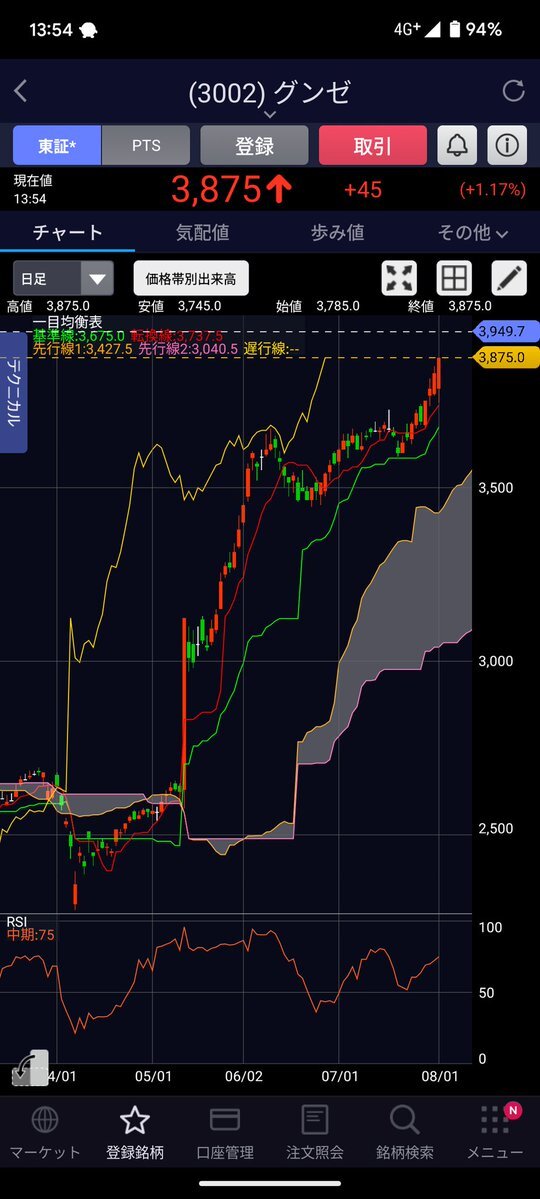
Task: Tap the back arrow icon
Action: coord(21,92)
